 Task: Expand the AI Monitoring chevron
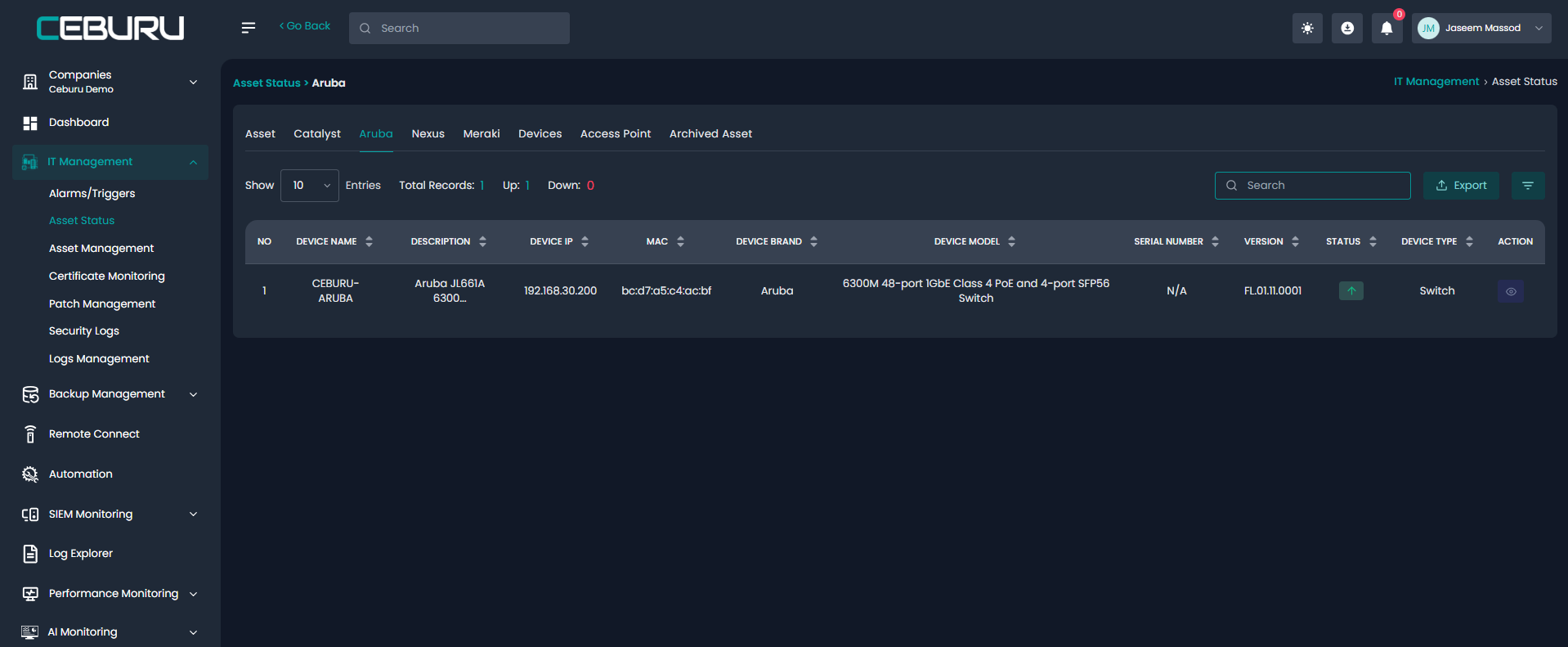coord(194,632)
